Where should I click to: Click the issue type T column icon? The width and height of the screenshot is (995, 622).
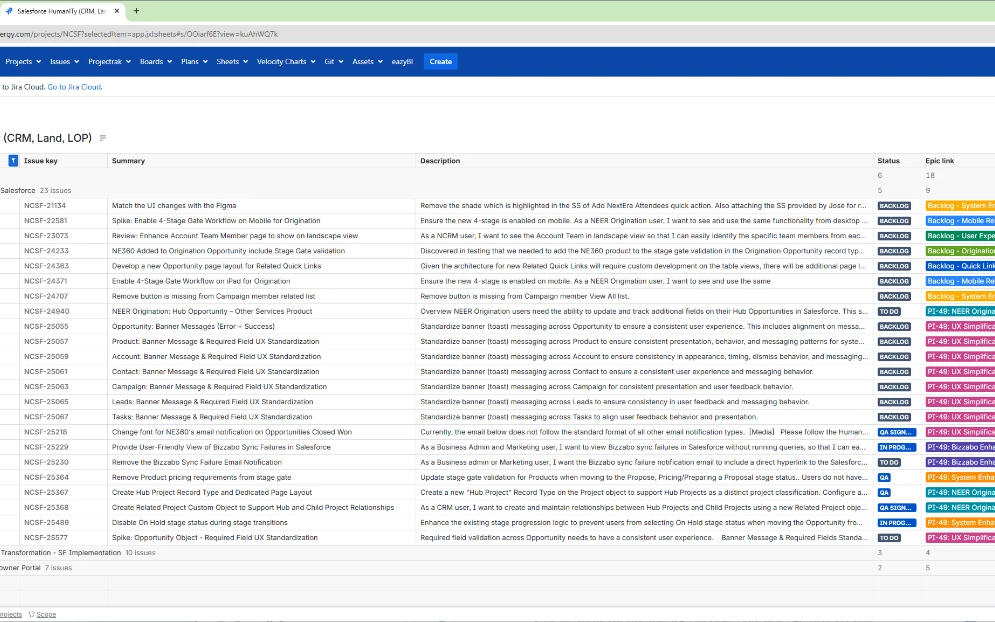coord(13,161)
